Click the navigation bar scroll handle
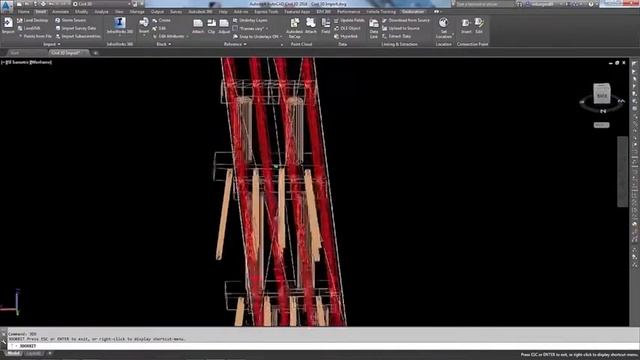This screenshot has width=640, height=360. [x=622, y=171]
